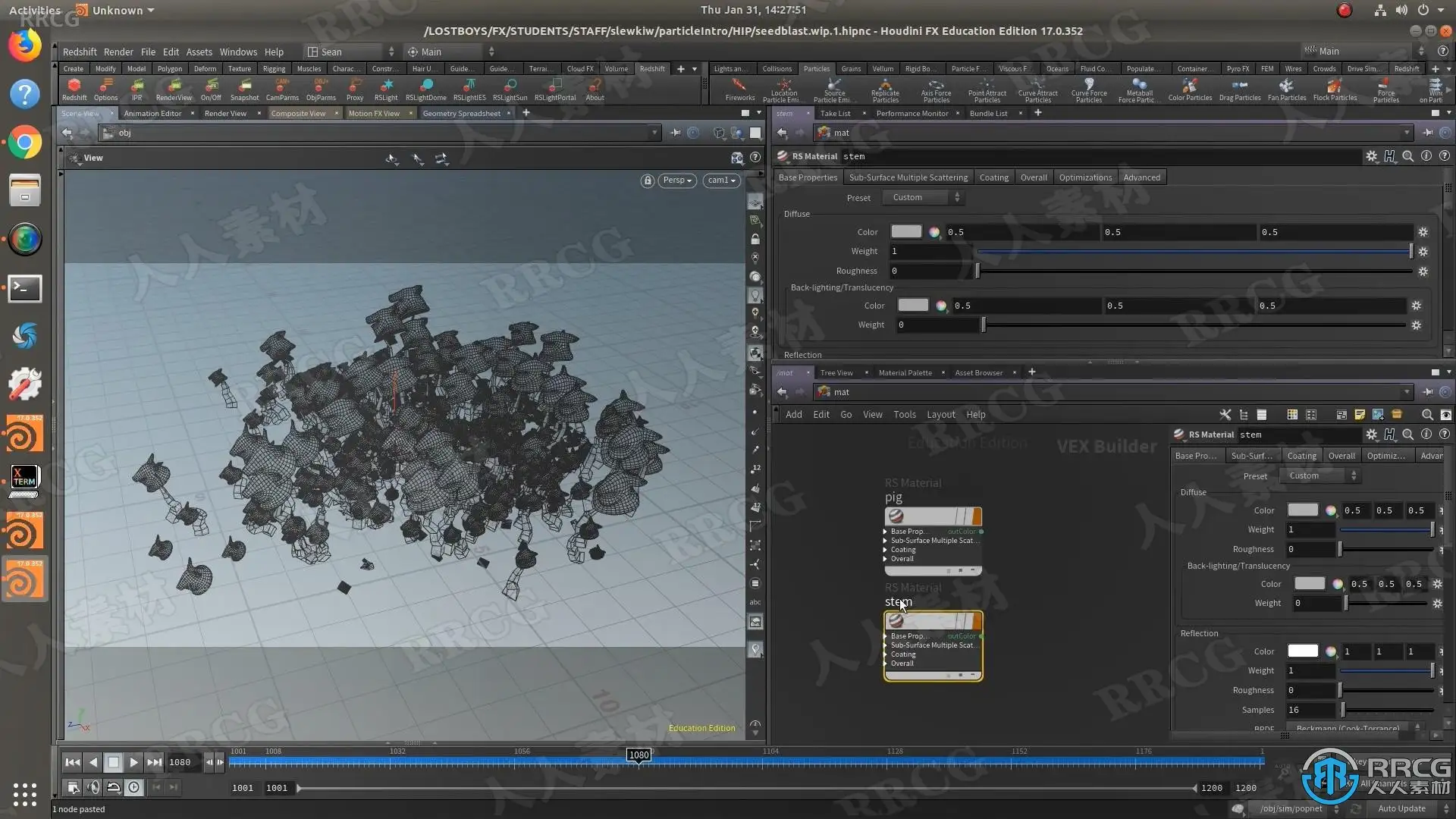Jump to the first frame

72,762
